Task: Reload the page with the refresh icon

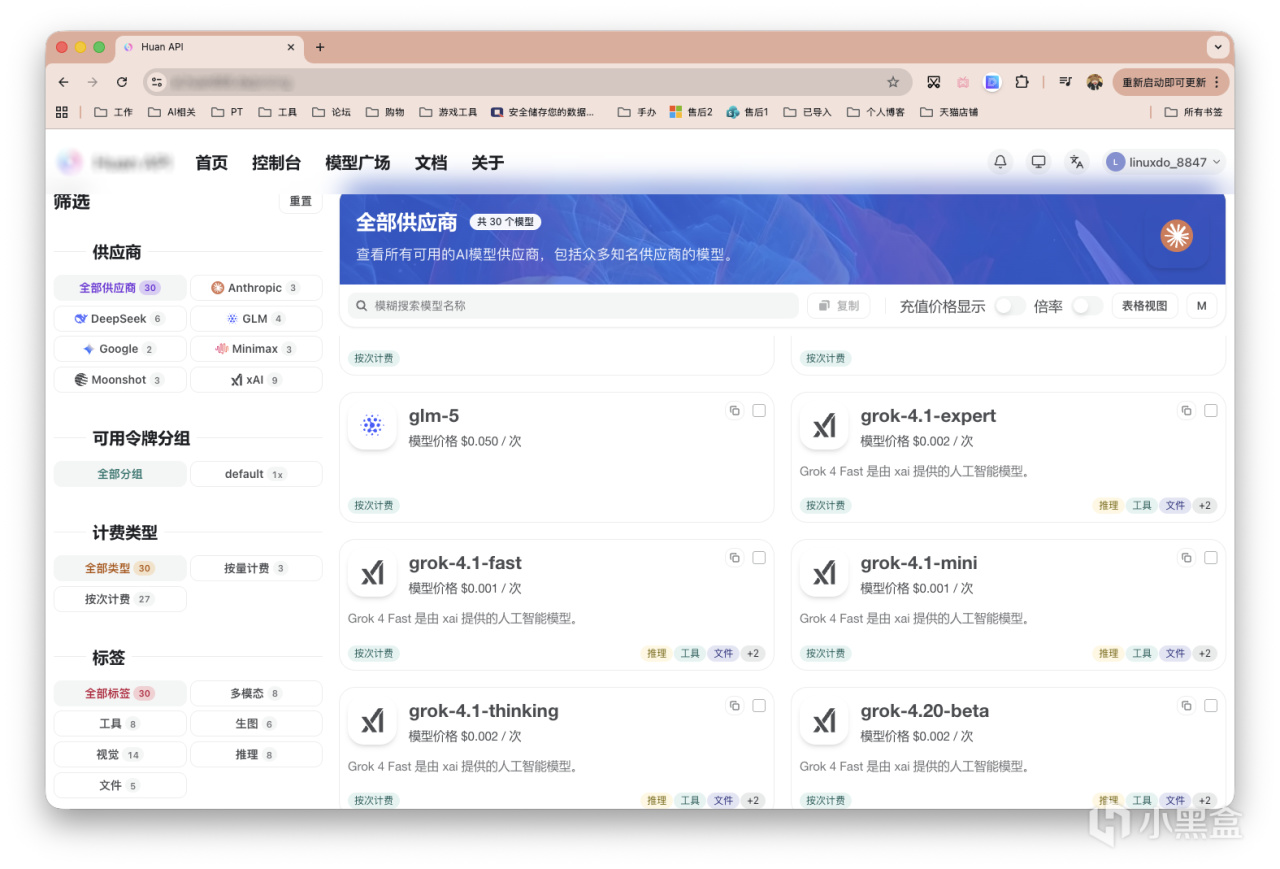Action: [x=122, y=82]
